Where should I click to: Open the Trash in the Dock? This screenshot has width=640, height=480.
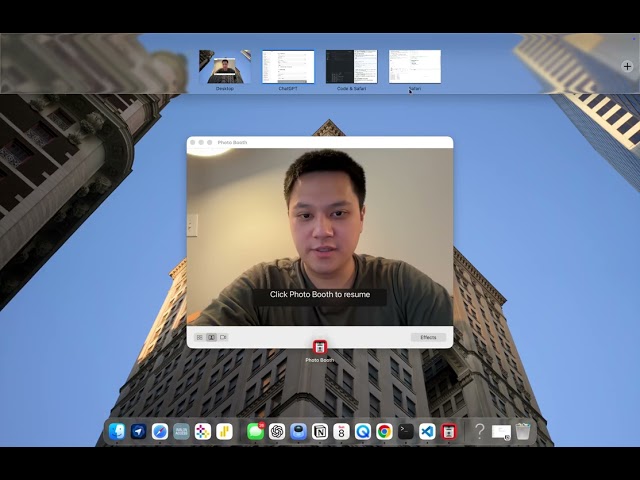pos(522,432)
